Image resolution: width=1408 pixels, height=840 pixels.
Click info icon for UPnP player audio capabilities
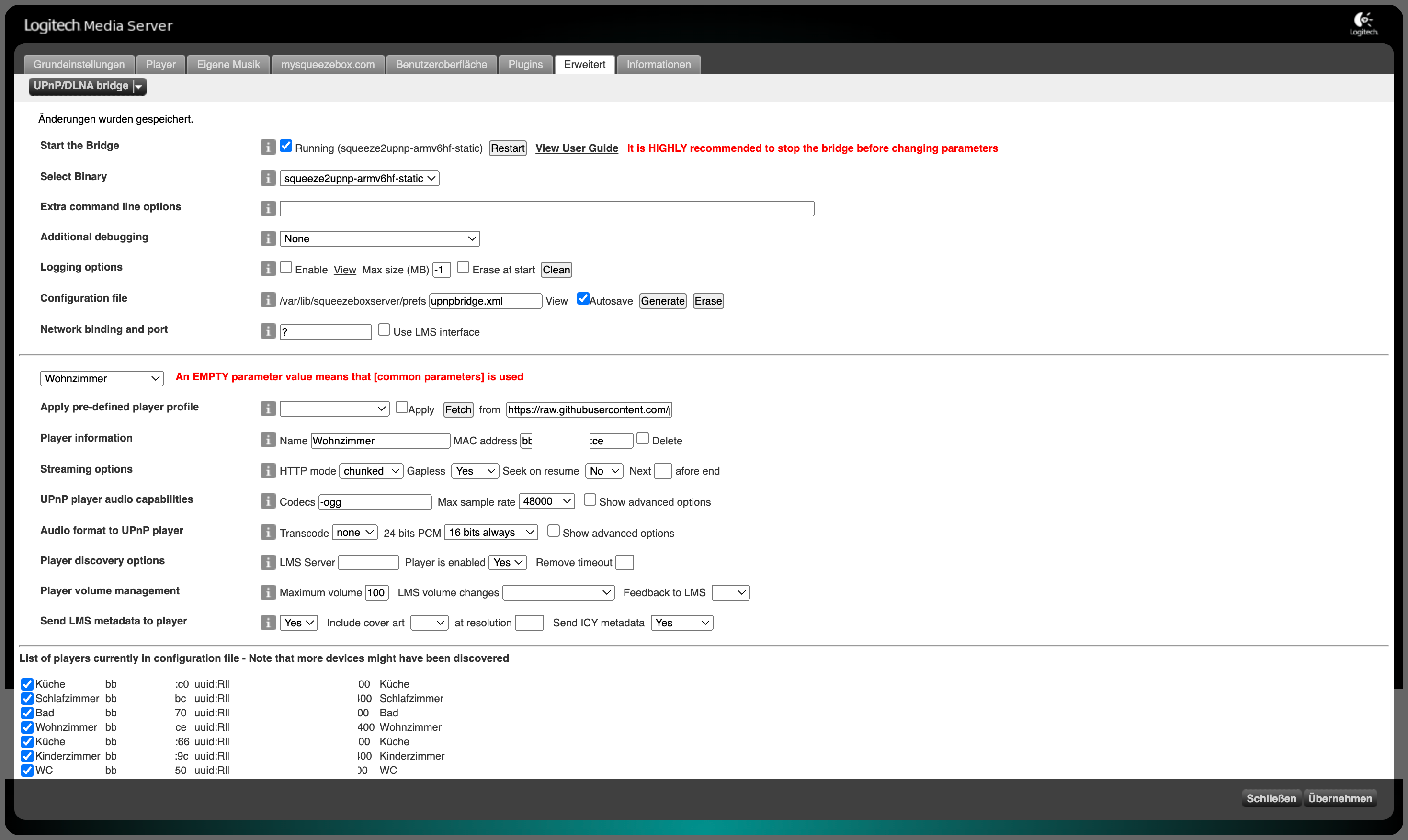[268, 501]
